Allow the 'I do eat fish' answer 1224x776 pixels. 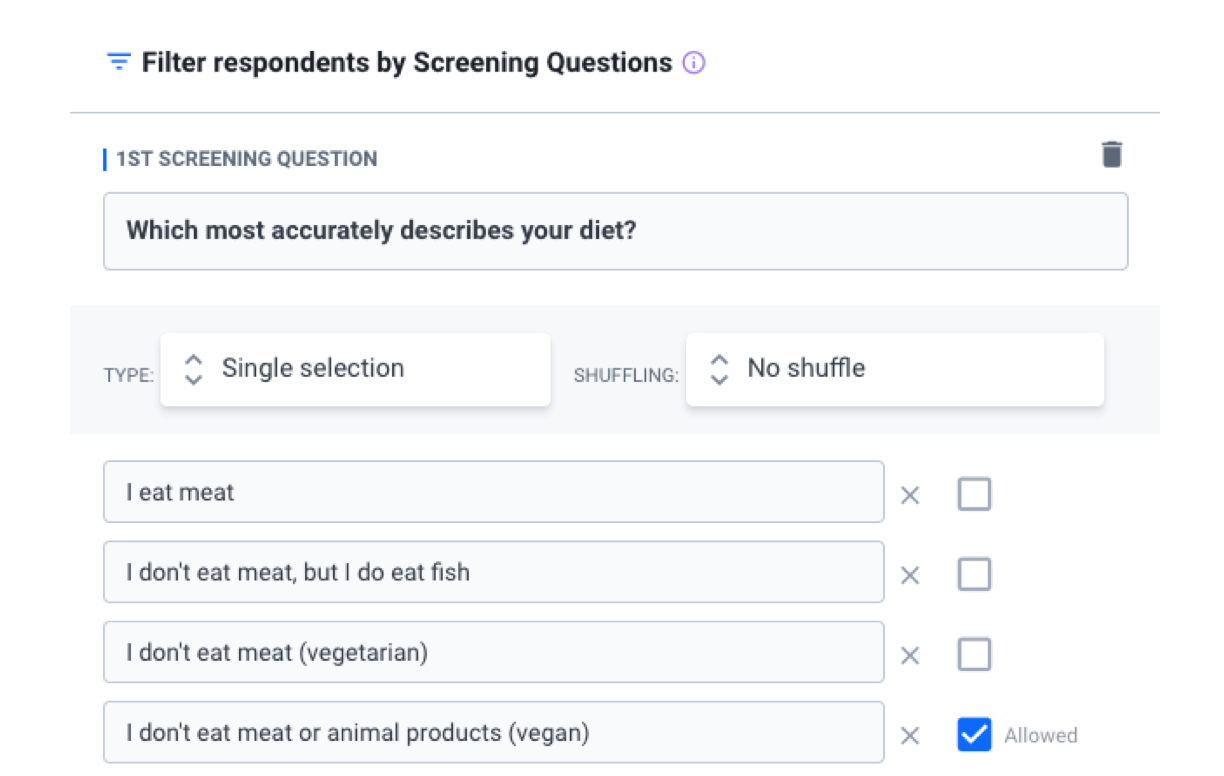(974, 574)
